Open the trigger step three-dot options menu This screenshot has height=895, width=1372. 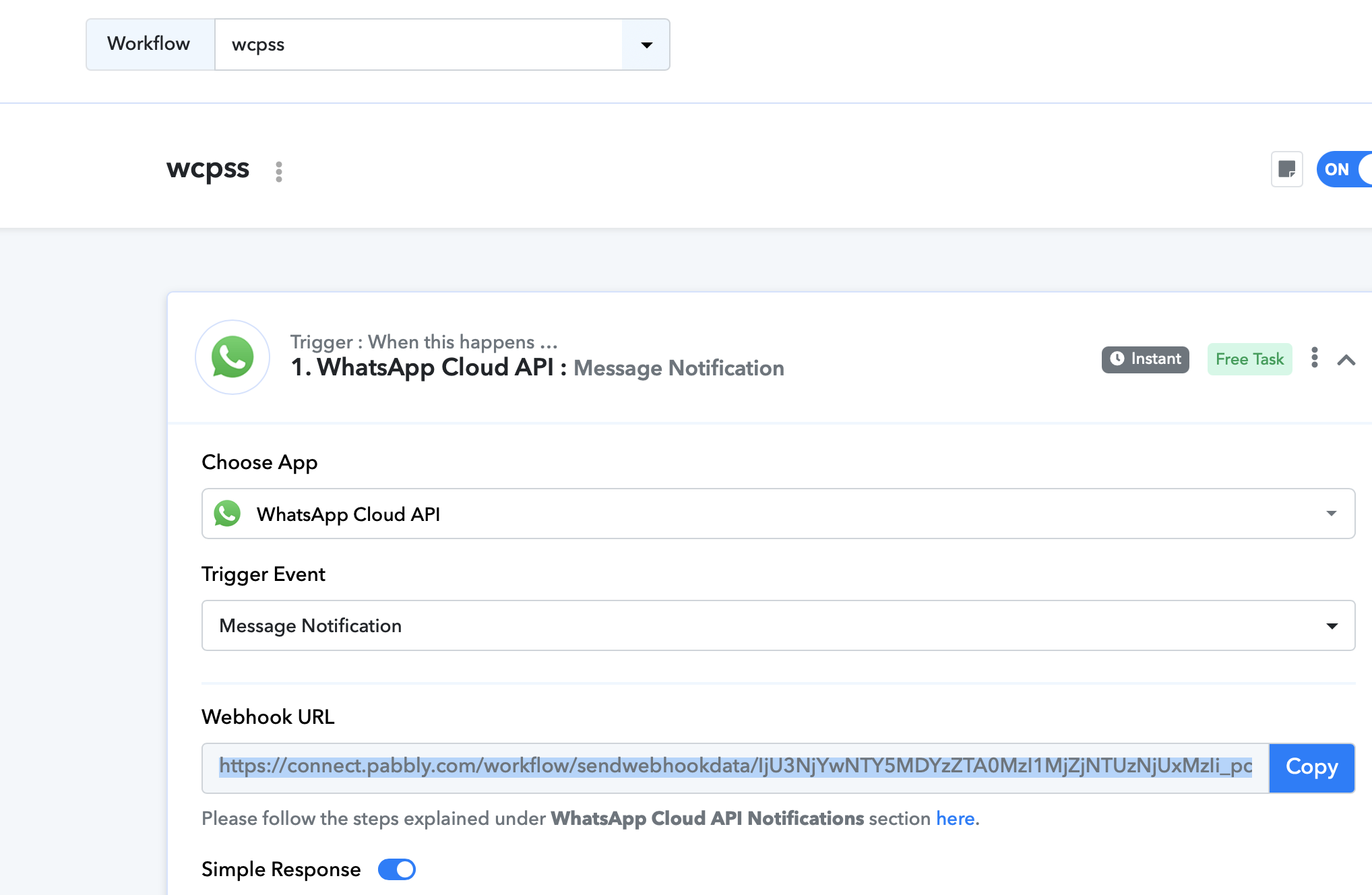(x=1315, y=358)
